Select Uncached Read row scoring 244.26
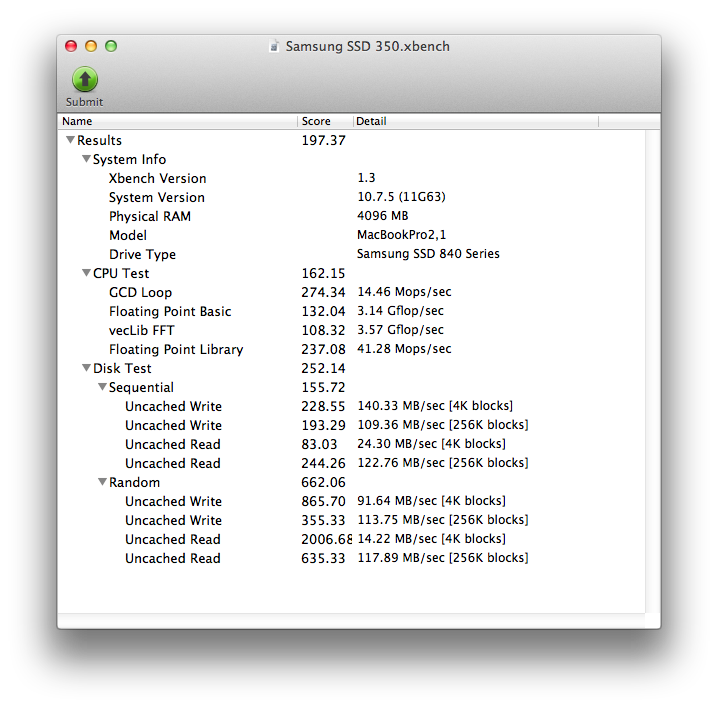The width and height of the screenshot is (718, 708). click(x=352, y=463)
